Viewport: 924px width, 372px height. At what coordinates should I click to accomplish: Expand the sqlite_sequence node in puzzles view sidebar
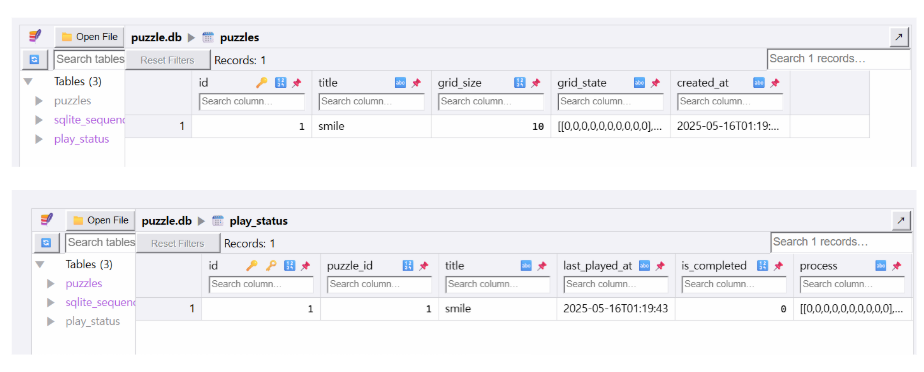pos(39,120)
